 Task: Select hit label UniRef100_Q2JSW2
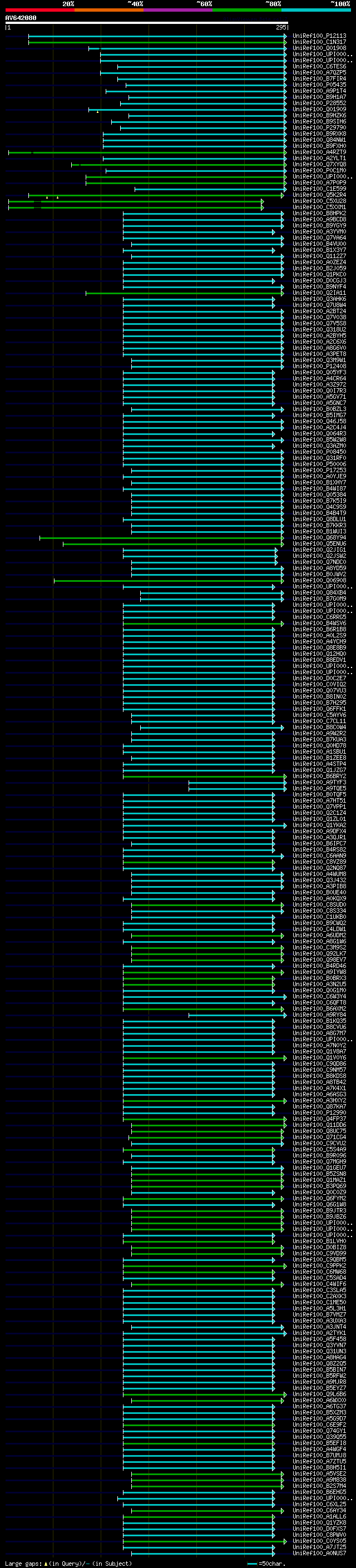pos(319,556)
